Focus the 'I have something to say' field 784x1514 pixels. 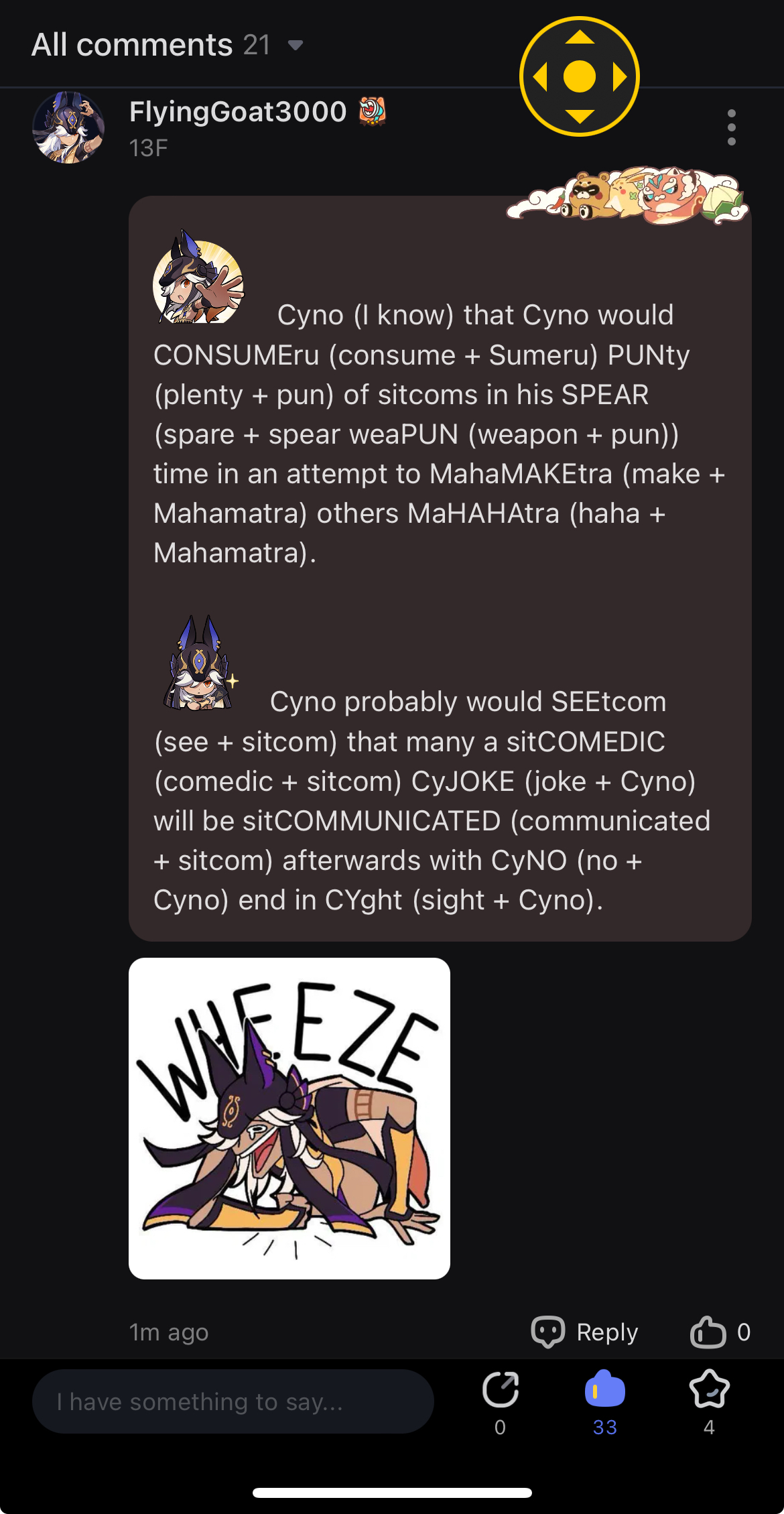[x=233, y=1401]
